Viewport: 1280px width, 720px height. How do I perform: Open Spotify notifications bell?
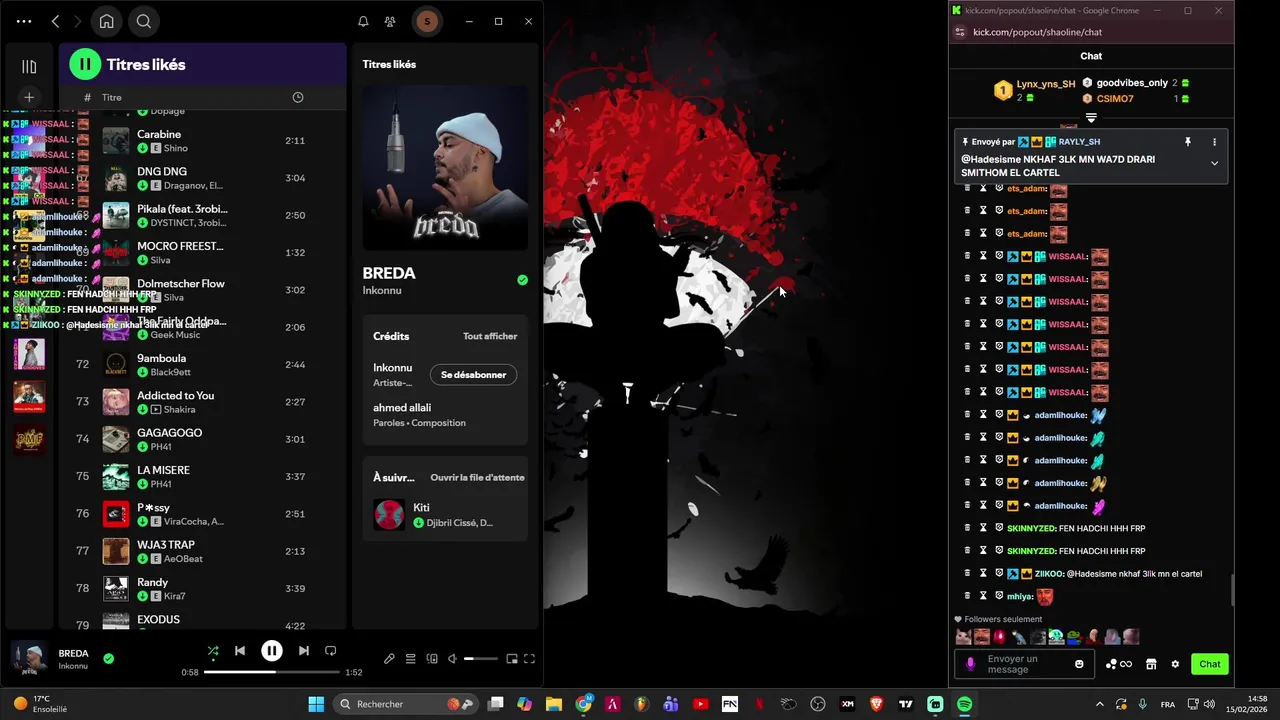tap(363, 21)
